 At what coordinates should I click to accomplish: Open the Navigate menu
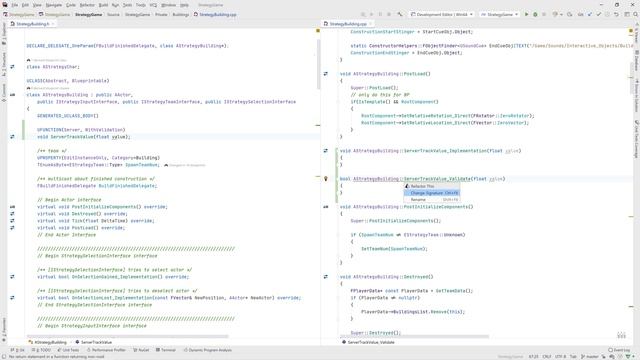point(53,5)
